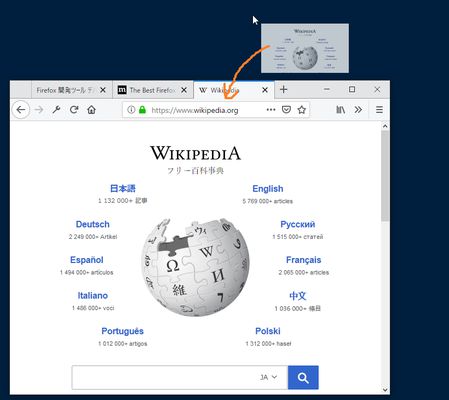Reload the page with refresh icon

[x=74, y=110]
